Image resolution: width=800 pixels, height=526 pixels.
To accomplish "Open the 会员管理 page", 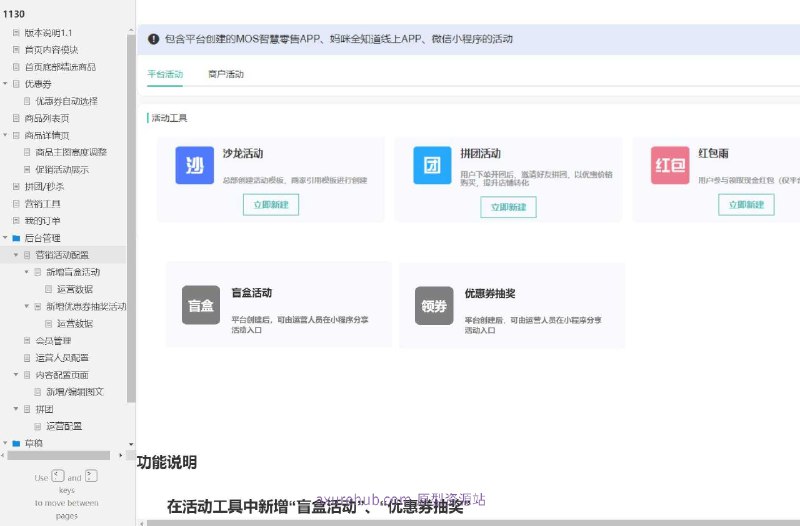I will pyautogui.click(x=53, y=341).
